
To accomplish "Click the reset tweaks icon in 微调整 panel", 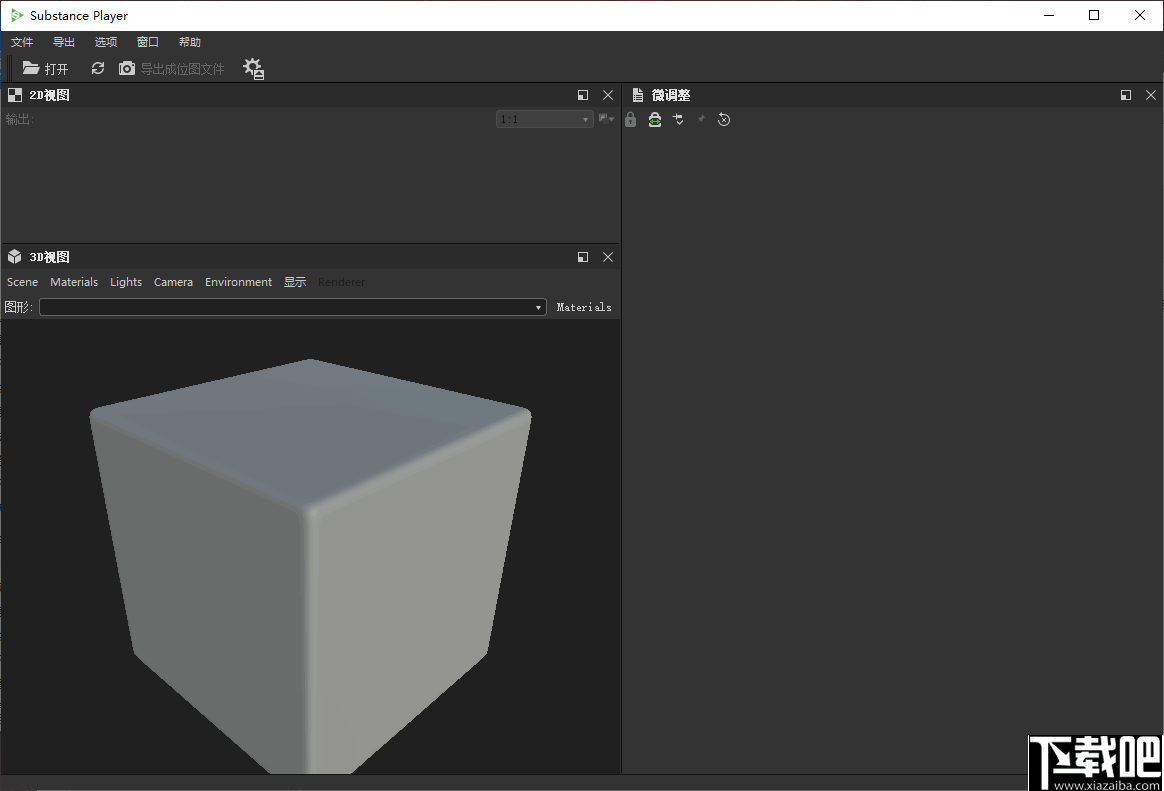I will 723,119.
